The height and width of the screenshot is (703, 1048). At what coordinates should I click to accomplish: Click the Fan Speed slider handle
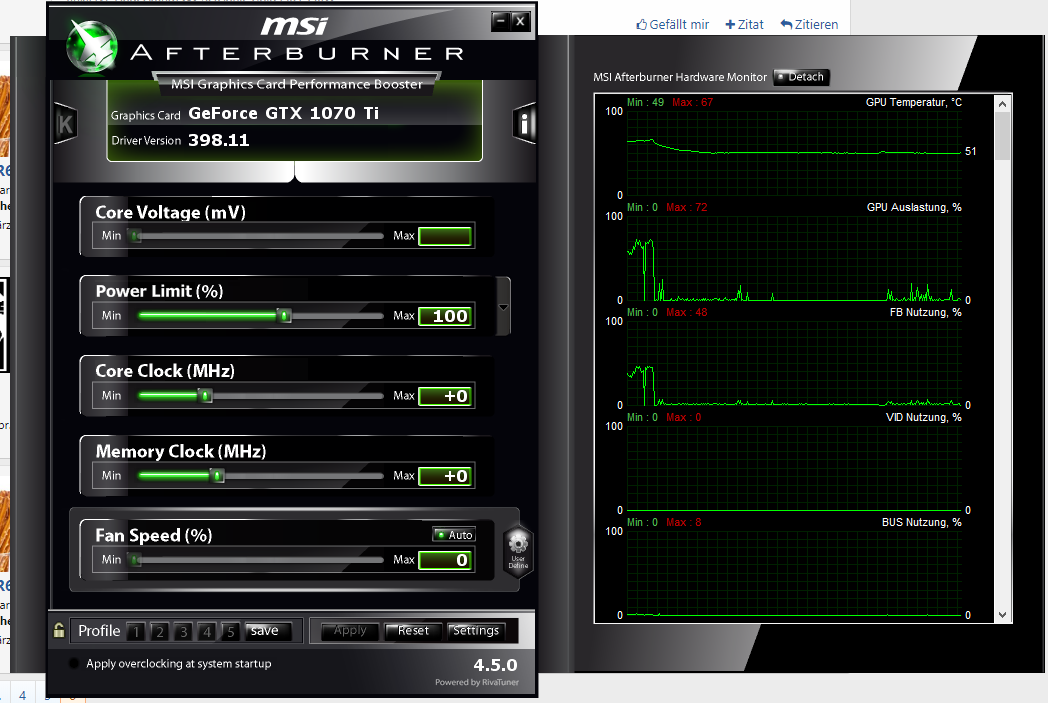point(136,560)
